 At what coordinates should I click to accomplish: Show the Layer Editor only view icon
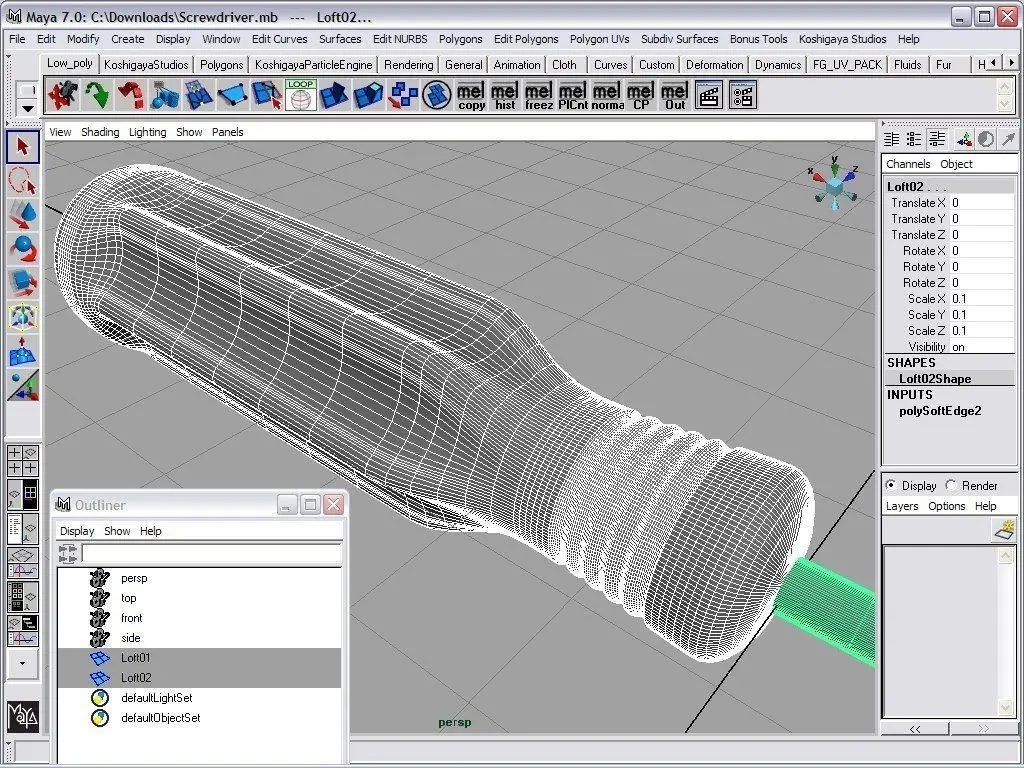(x=914, y=139)
